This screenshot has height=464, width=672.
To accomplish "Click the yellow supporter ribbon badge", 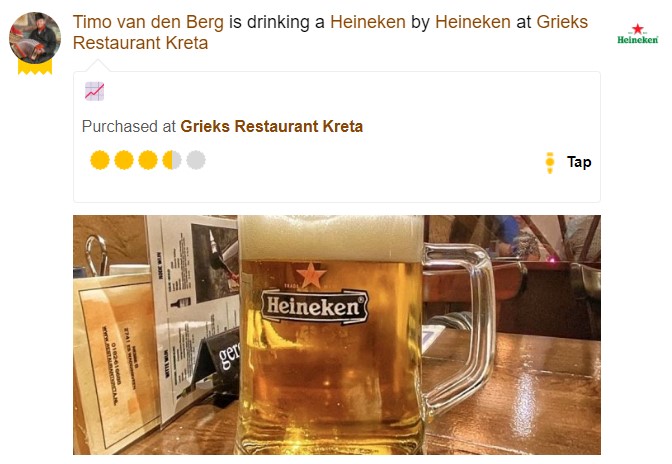I will 35,67.
